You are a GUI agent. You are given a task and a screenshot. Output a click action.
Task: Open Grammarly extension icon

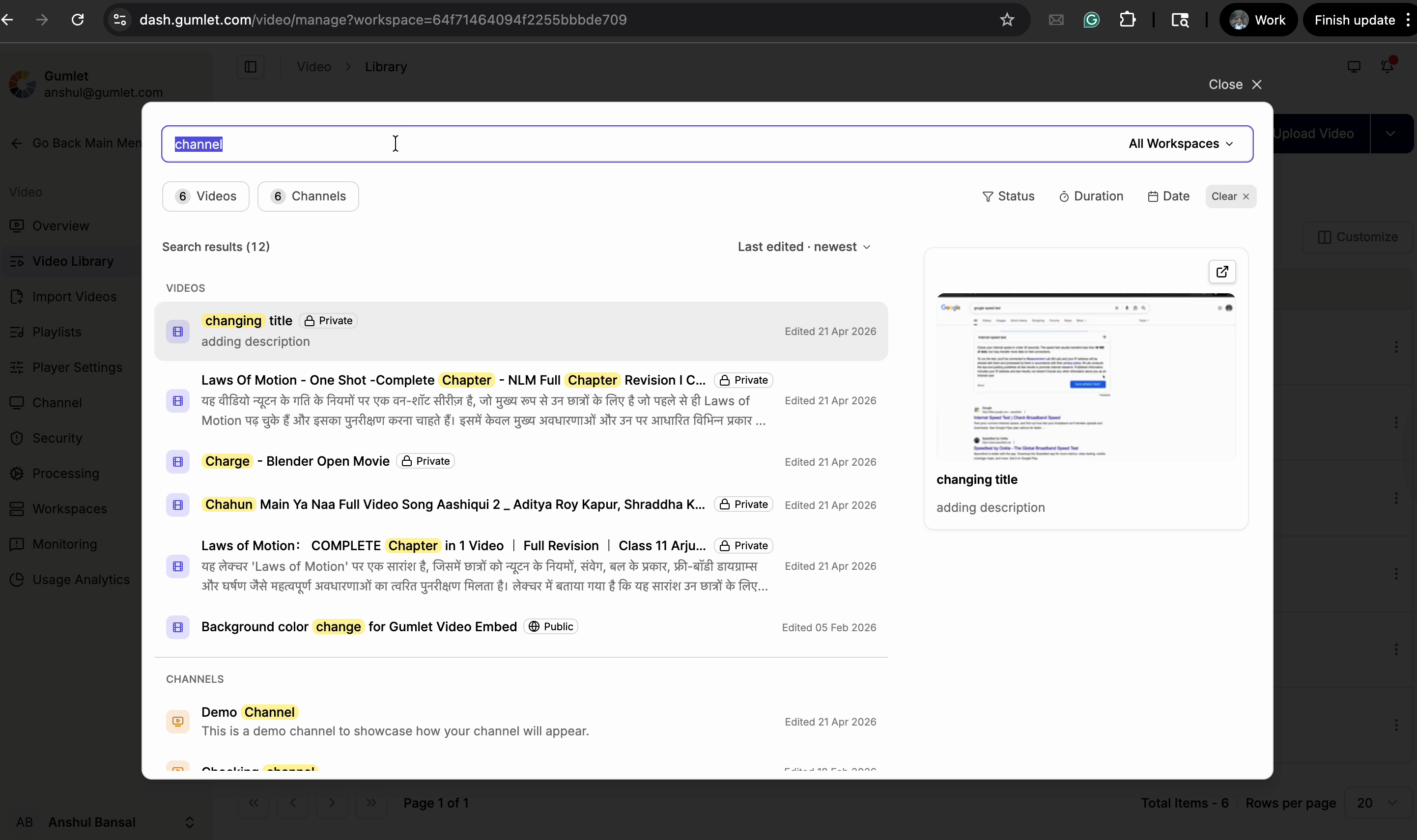(x=1091, y=20)
